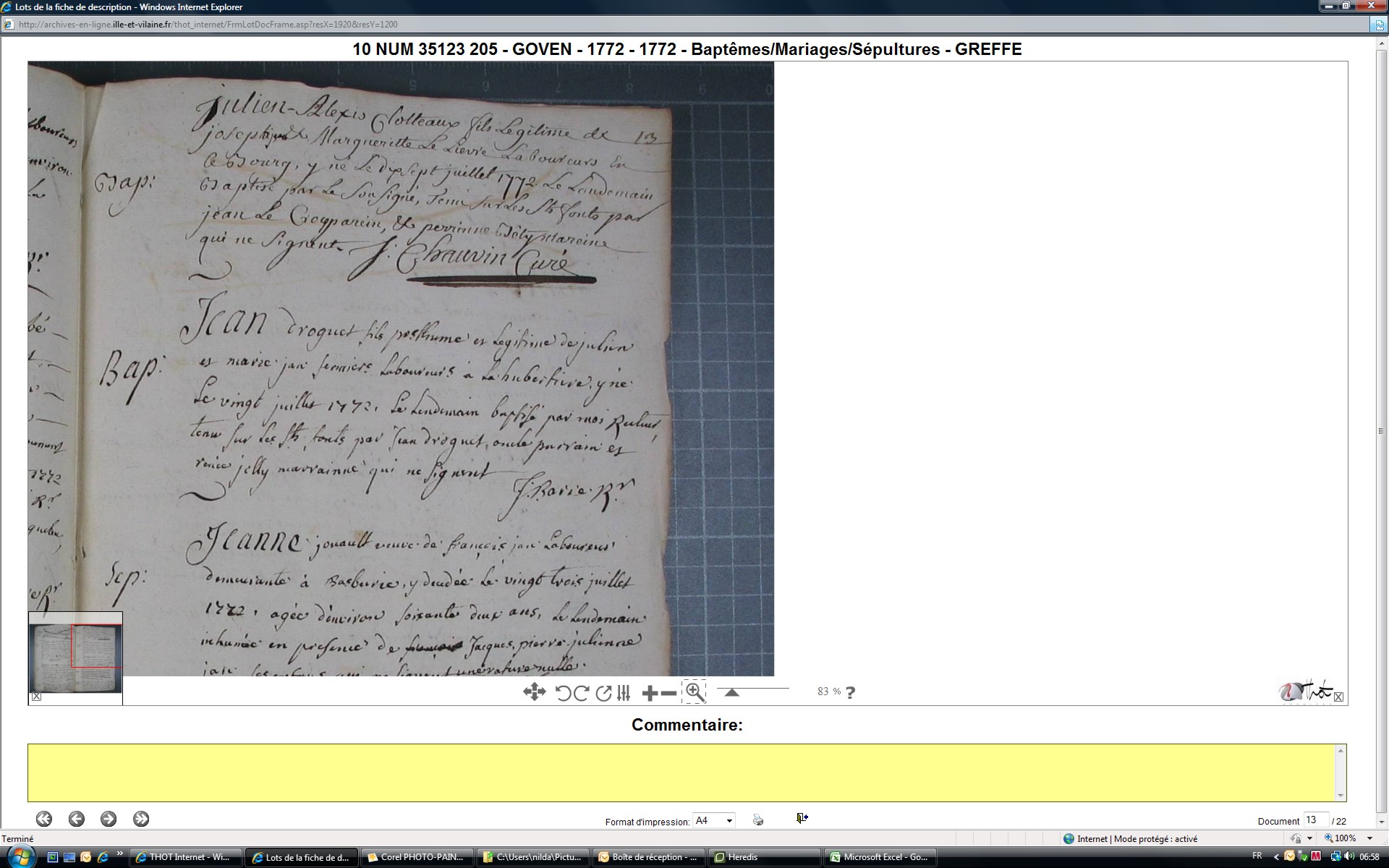Rotate image clockwise
Image resolution: width=1389 pixels, height=868 pixels.
coord(581,693)
